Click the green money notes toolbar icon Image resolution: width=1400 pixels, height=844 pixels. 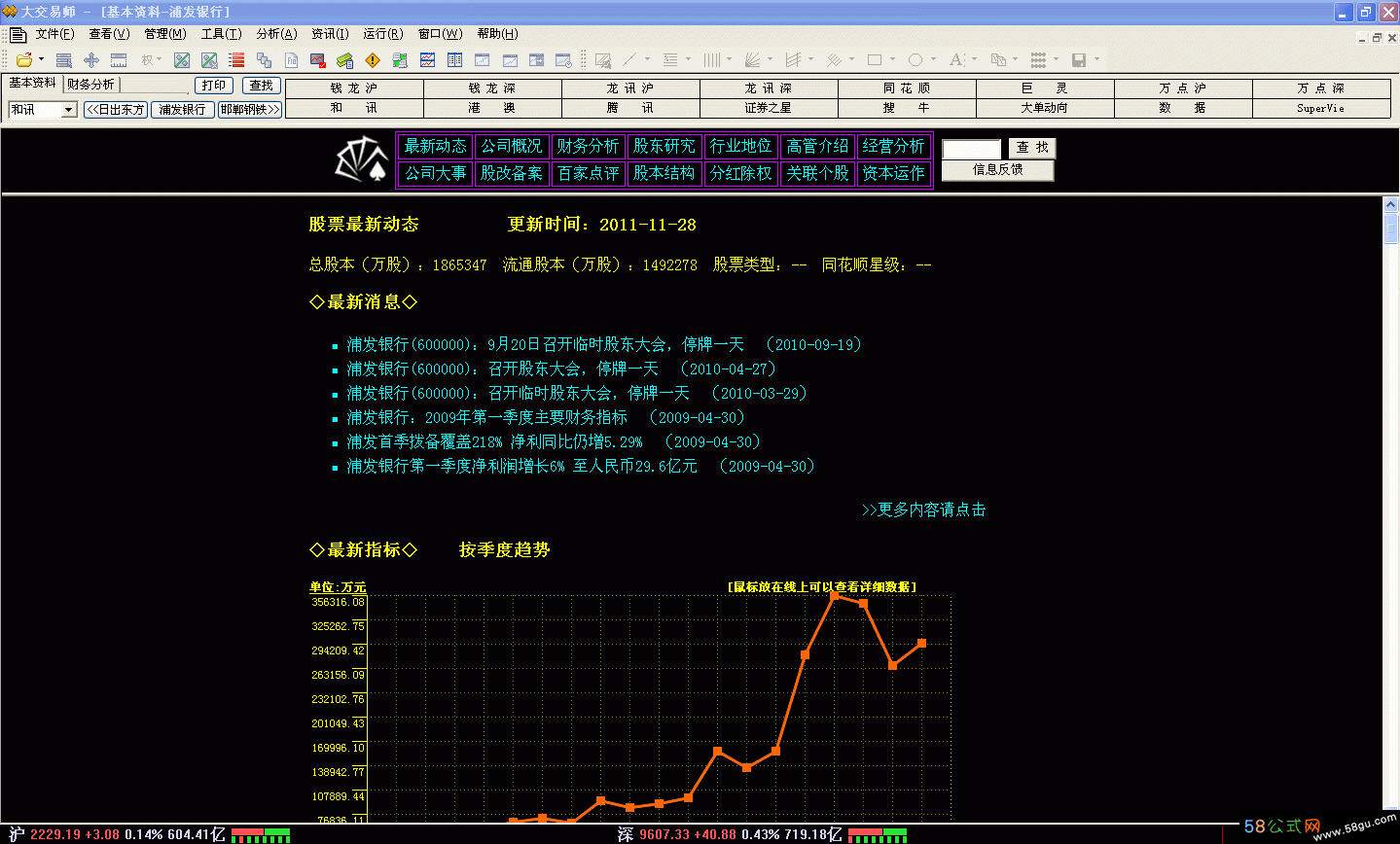(x=344, y=60)
